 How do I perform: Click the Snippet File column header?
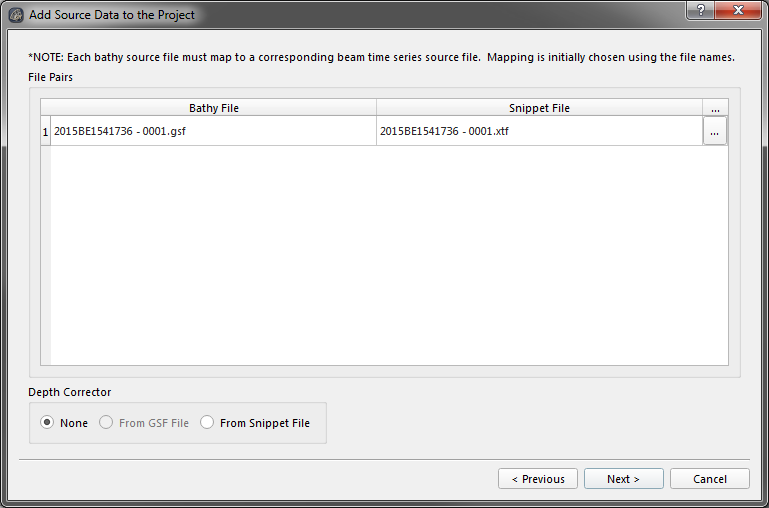pos(539,108)
